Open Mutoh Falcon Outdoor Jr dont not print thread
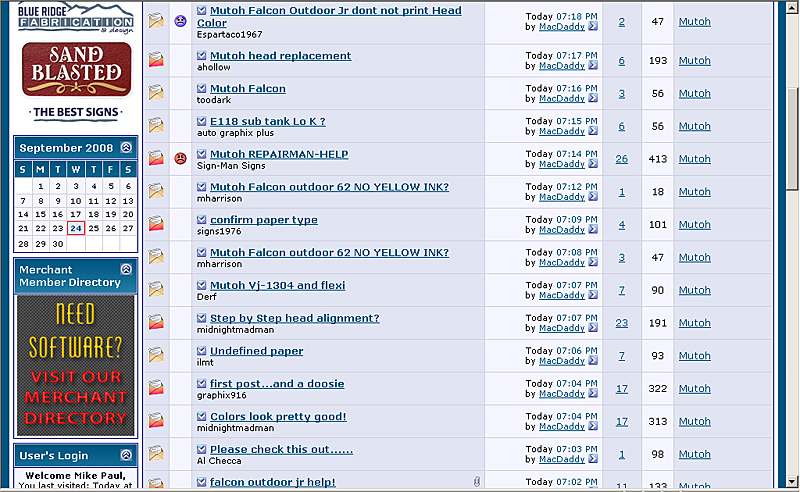Screen dimensions: 800x492 pos(329,16)
